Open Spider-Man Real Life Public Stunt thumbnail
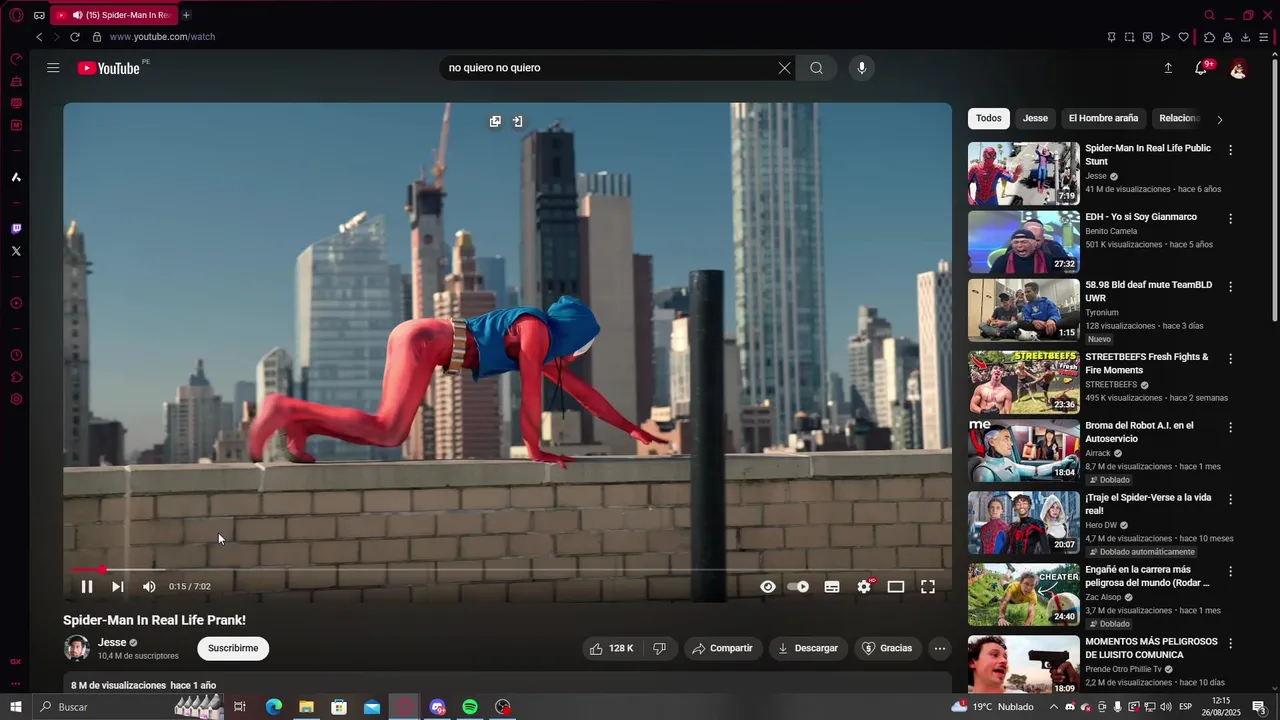 point(1024,174)
